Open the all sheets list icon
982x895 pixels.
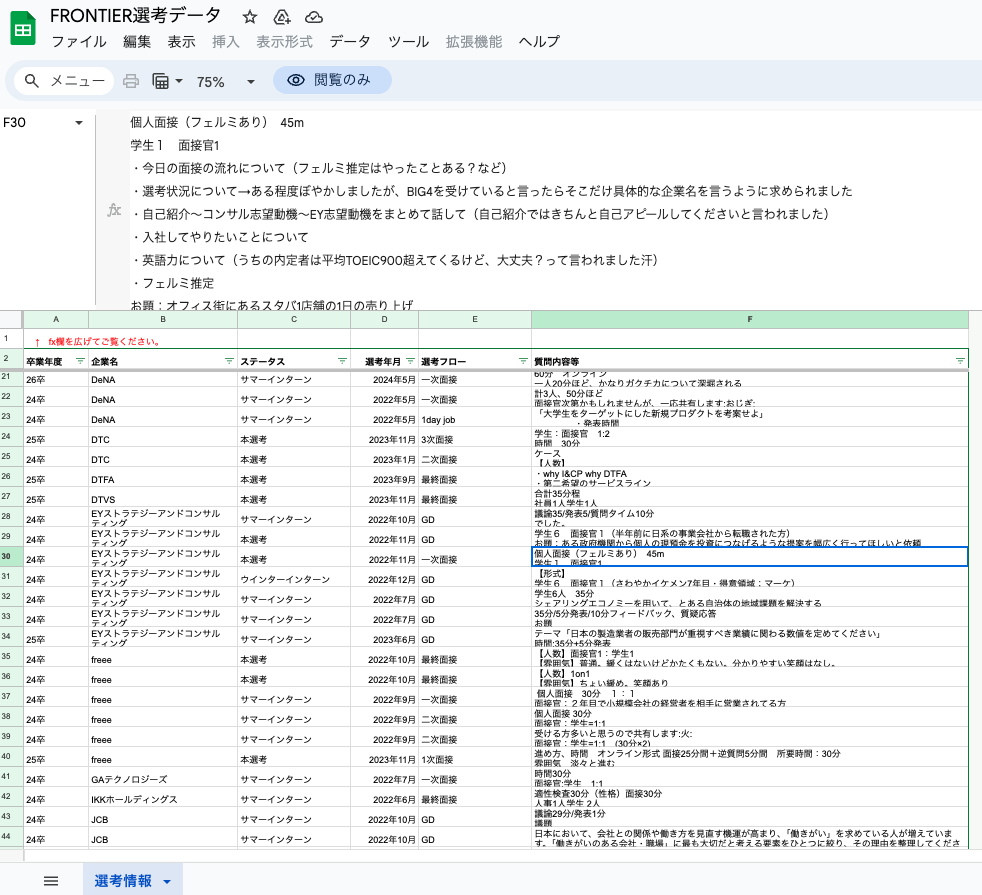point(51,880)
